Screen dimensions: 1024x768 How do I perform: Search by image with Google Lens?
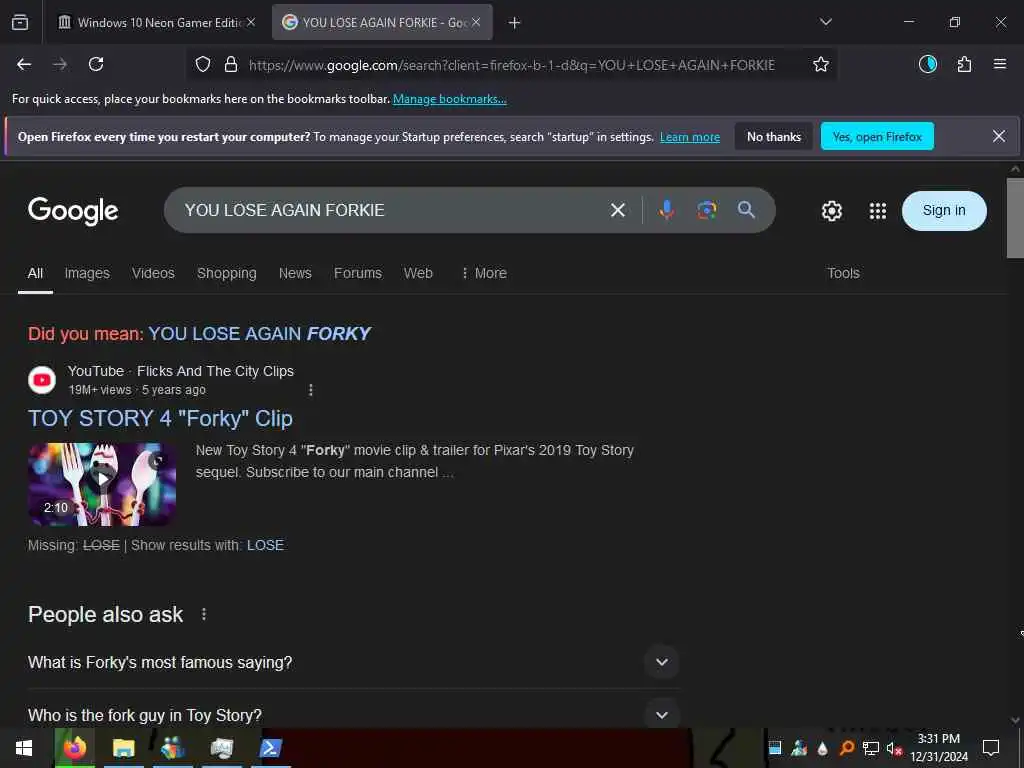[x=707, y=210]
